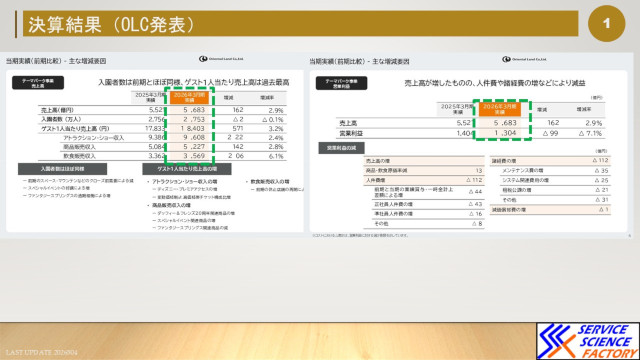Click the テーマパーク事業 営業利益 badge
Viewport: 640px width, 360px height.
[x=341, y=83]
